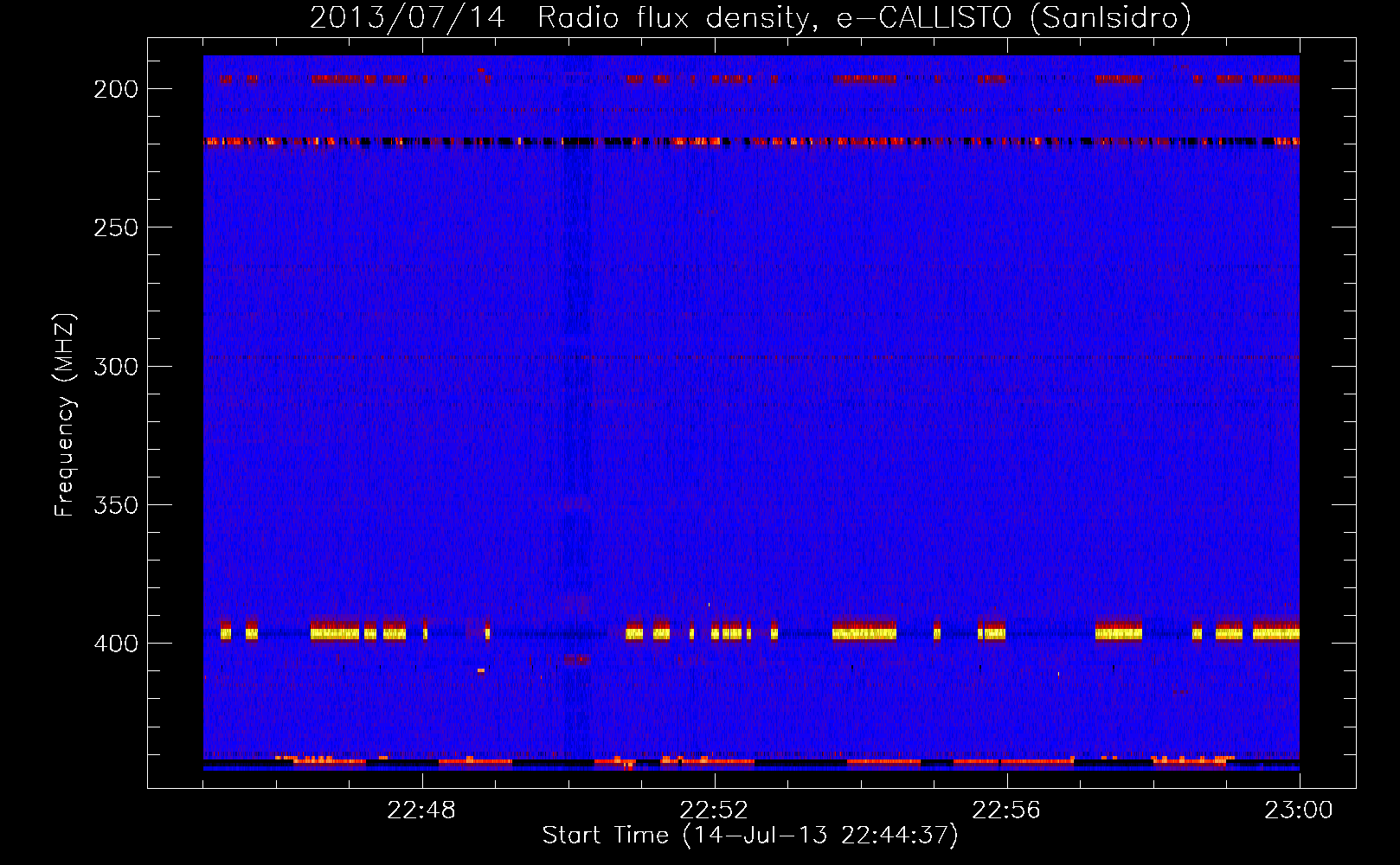
Task: Click the 400 frequency tick label
Action: [x=116, y=644]
